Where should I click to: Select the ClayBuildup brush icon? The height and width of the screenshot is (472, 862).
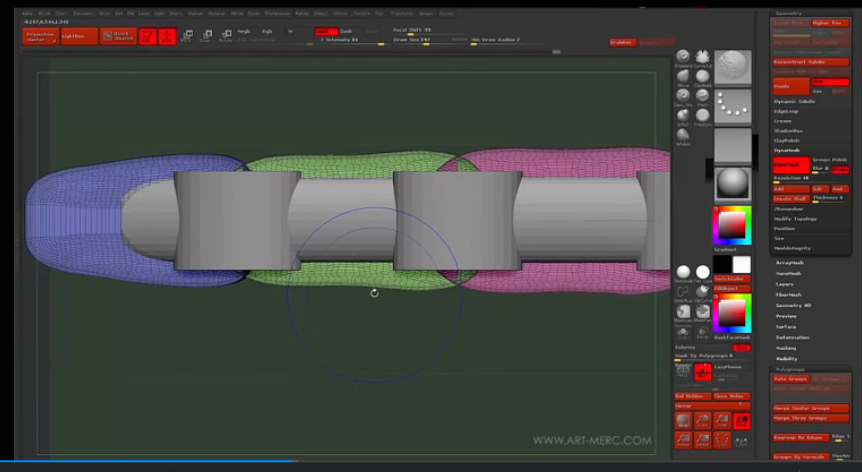pos(703,76)
